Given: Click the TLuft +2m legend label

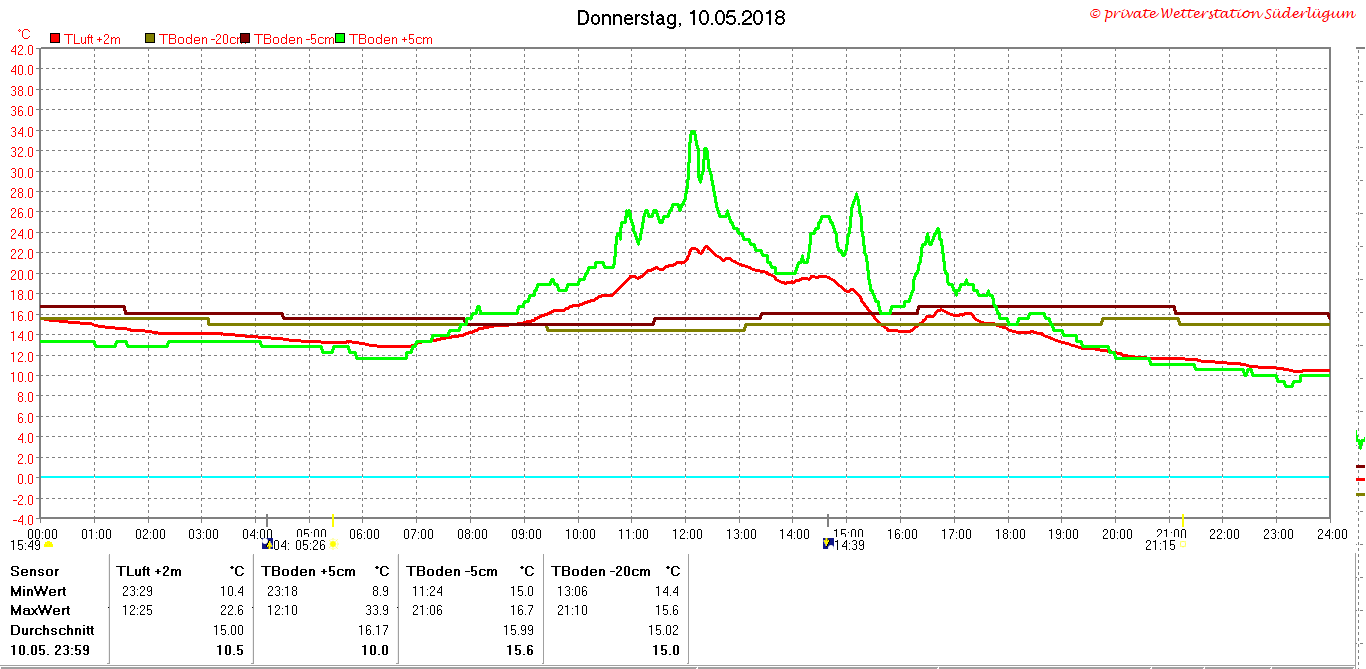Looking at the screenshot, I should coord(92,39).
